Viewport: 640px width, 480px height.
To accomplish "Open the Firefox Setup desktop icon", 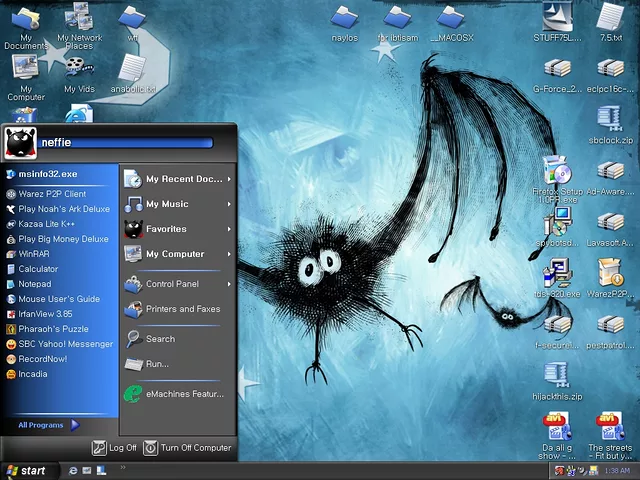I will click(557, 172).
